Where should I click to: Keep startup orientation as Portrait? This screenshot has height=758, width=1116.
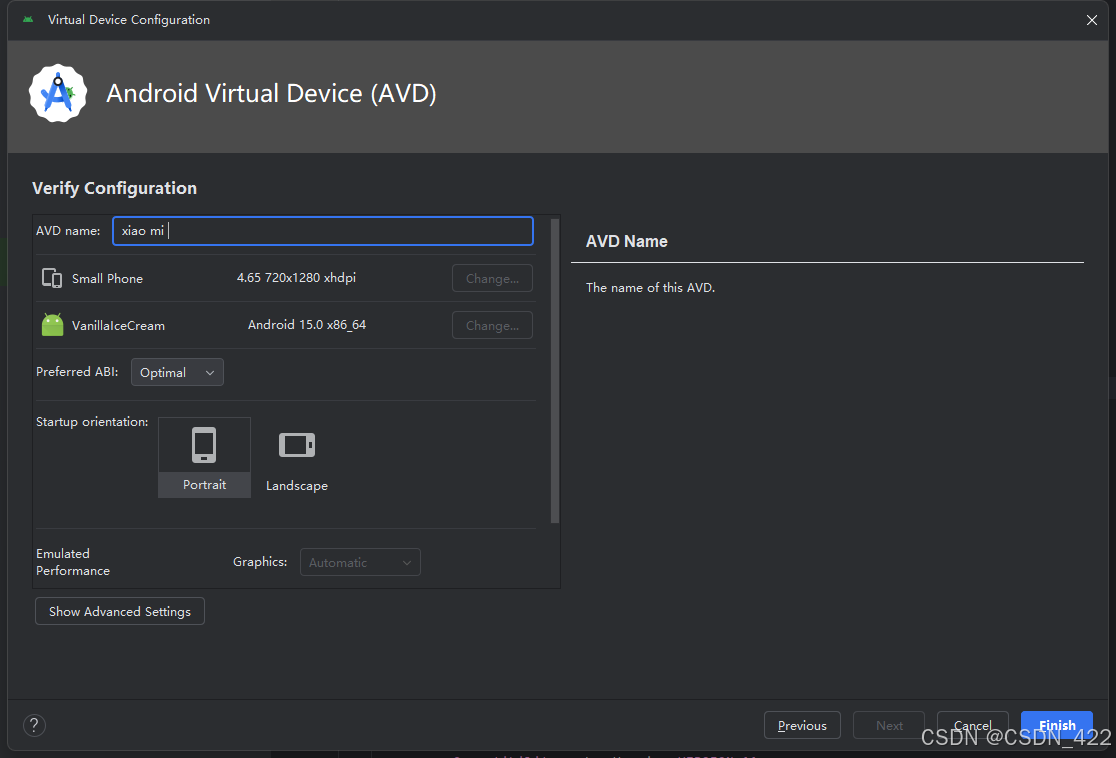point(204,457)
